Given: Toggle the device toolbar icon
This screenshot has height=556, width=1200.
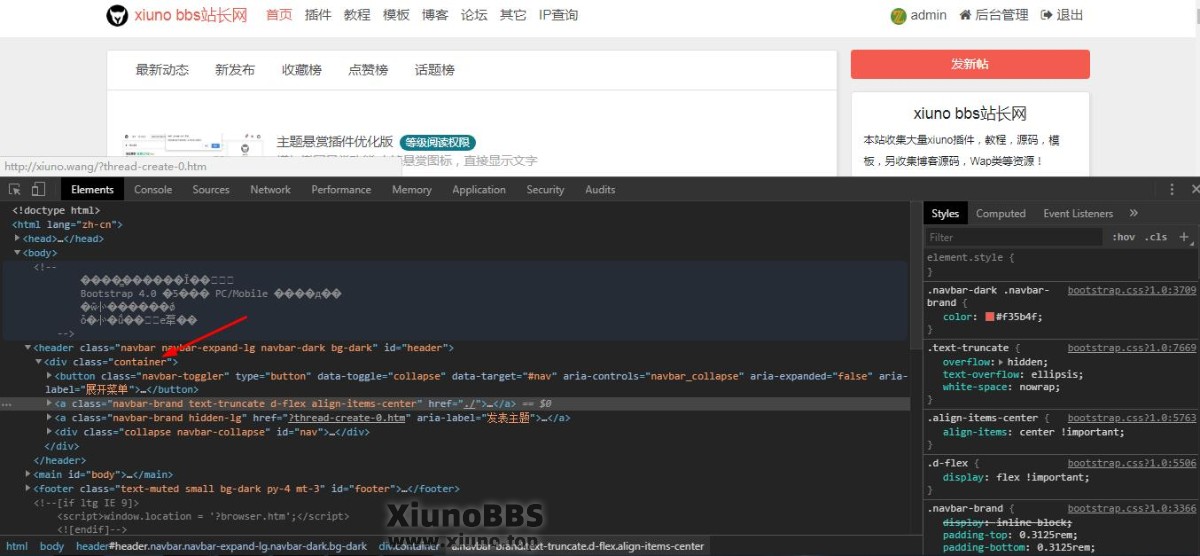Looking at the screenshot, I should (38, 189).
